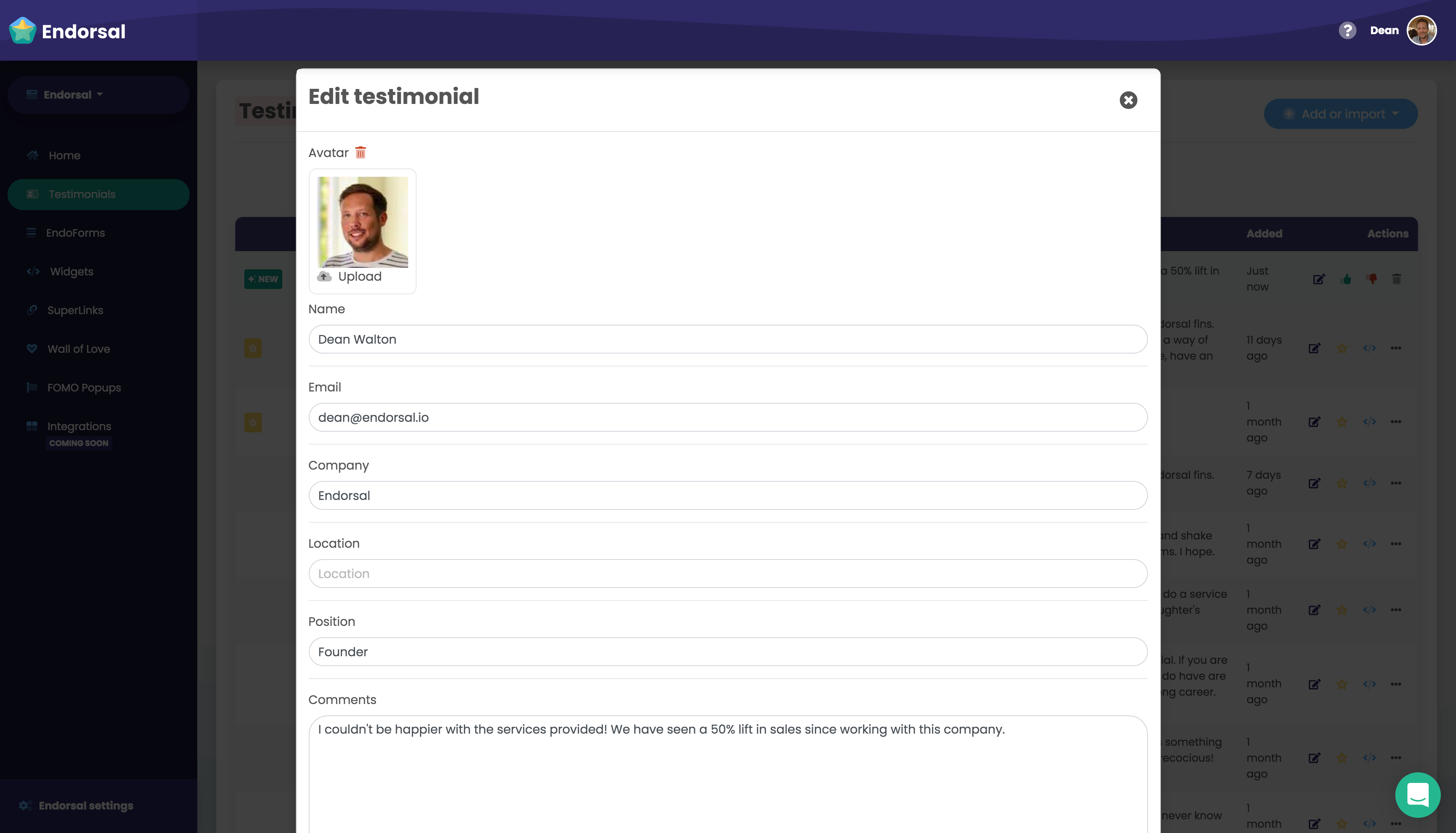Click Dean's profile avatar in the header
Viewport: 1456px width, 833px height.
(x=1423, y=30)
